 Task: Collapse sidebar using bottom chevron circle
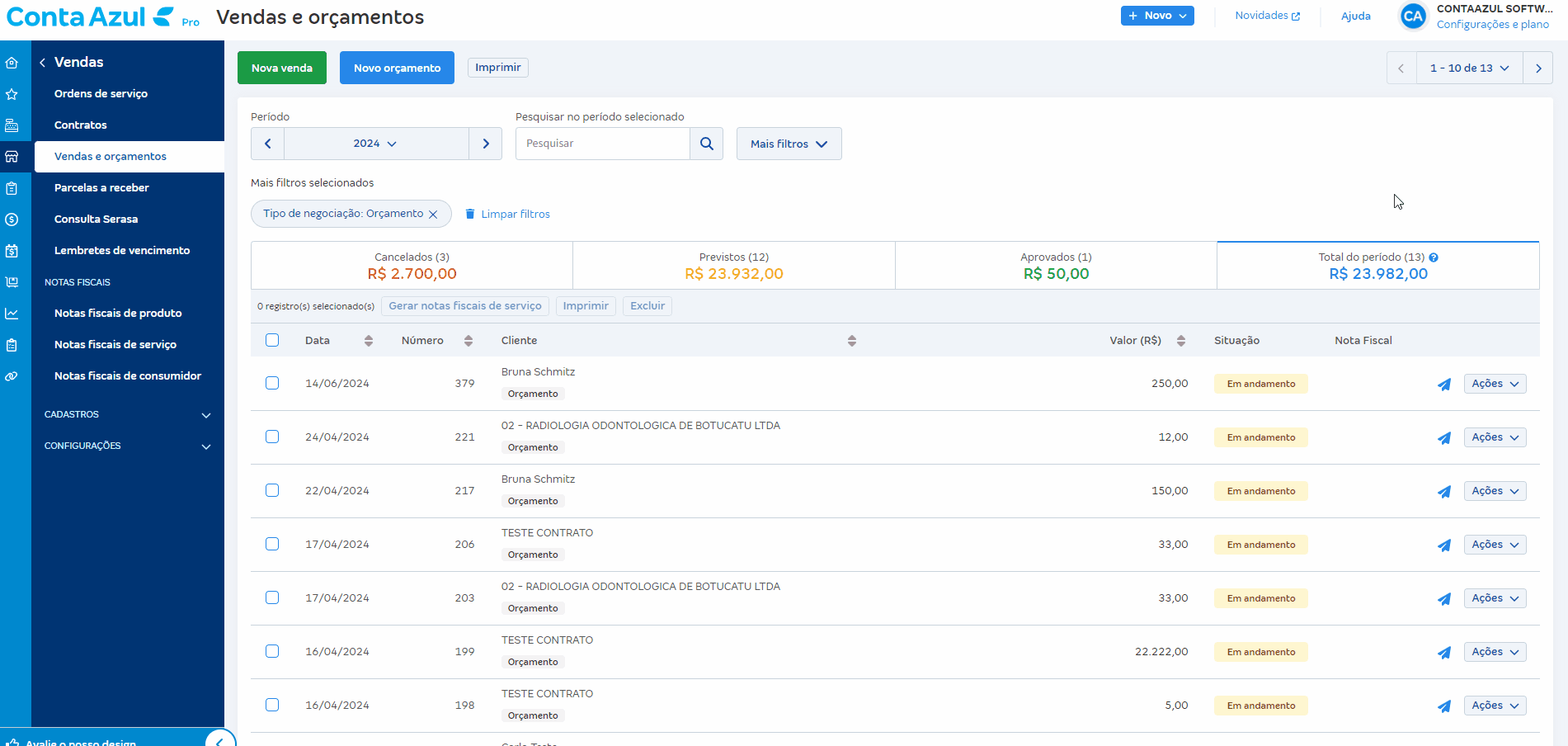coord(220,740)
